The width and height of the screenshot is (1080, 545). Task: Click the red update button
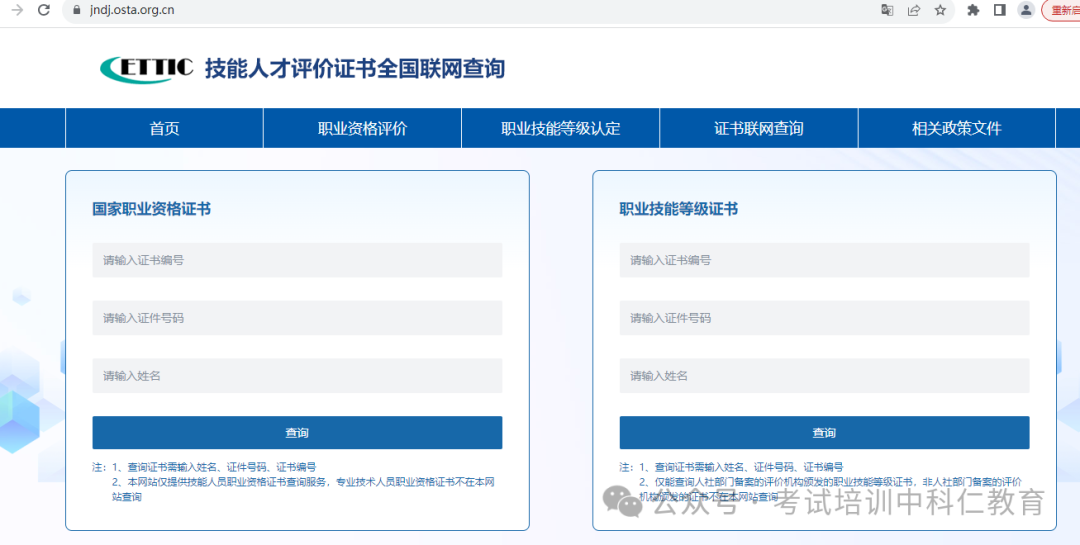pyautogui.click(x=1061, y=10)
